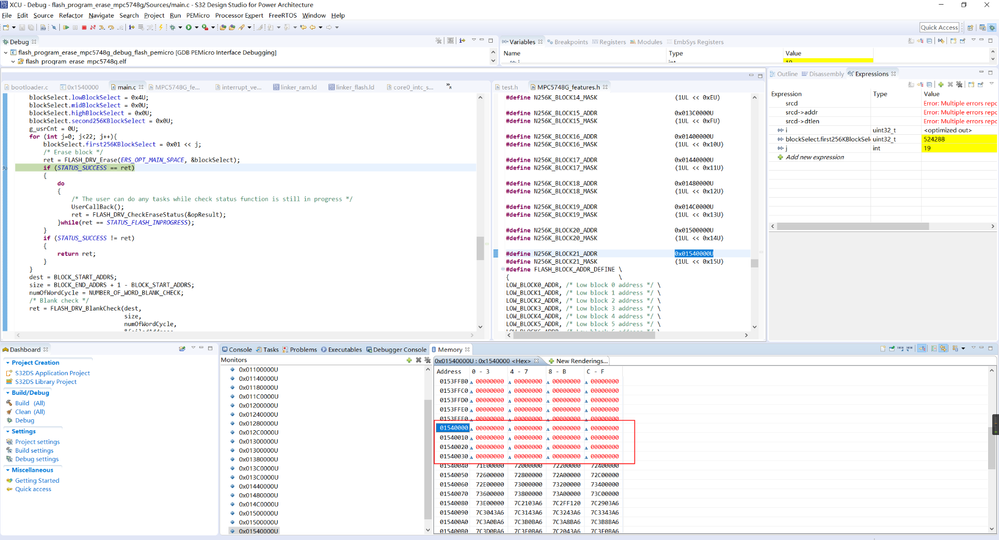The height and width of the screenshot is (540, 999).
Task: Collapse the flash_program_erase_mpc5748g.elf node
Action: tap(13, 62)
